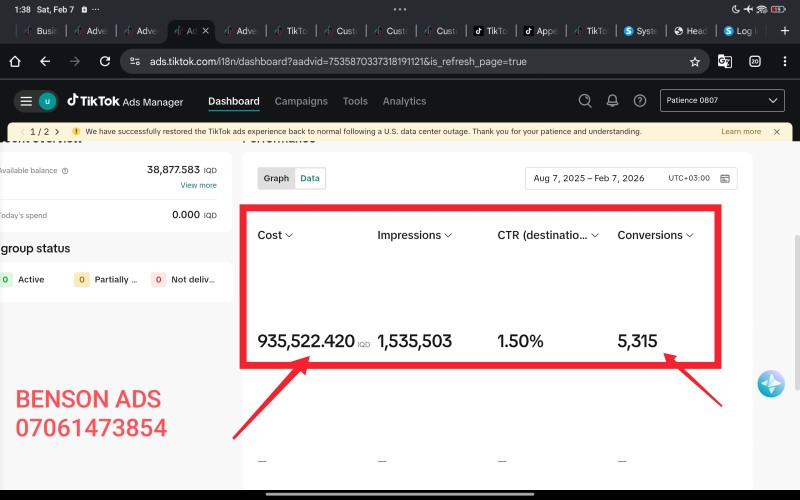The image size is (800, 500).
Task: Open a new tab with plus icon
Action: pos(785,31)
